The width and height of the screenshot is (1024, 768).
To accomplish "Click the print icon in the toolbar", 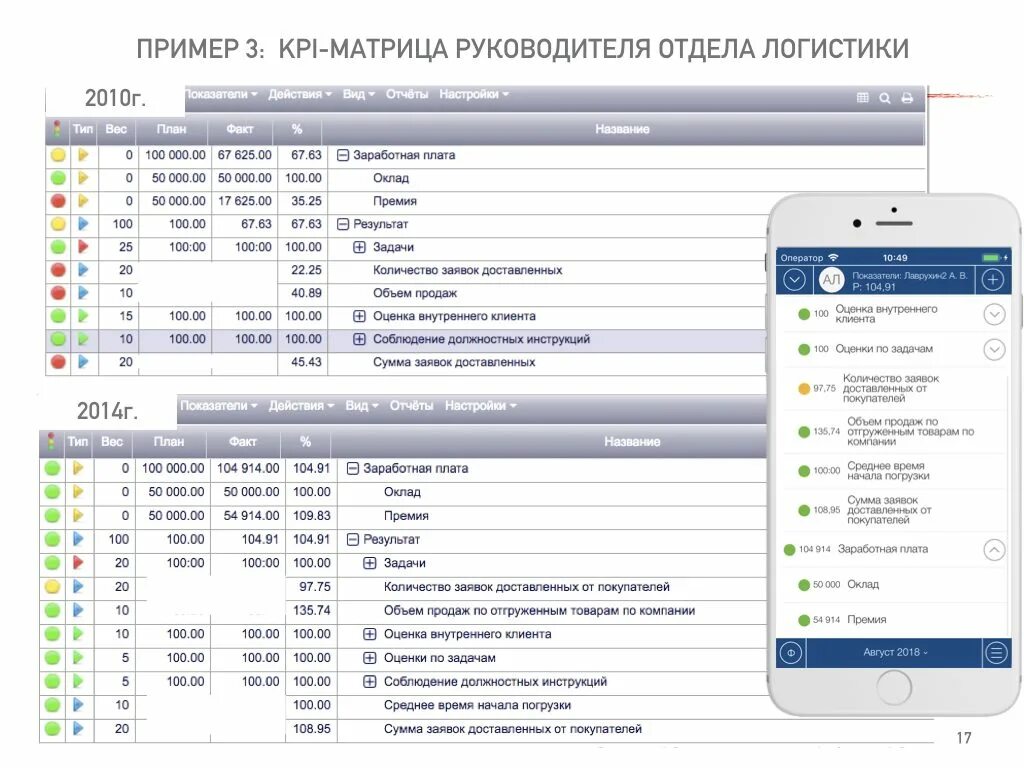I will pyautogui.click(x=908, y=97).
